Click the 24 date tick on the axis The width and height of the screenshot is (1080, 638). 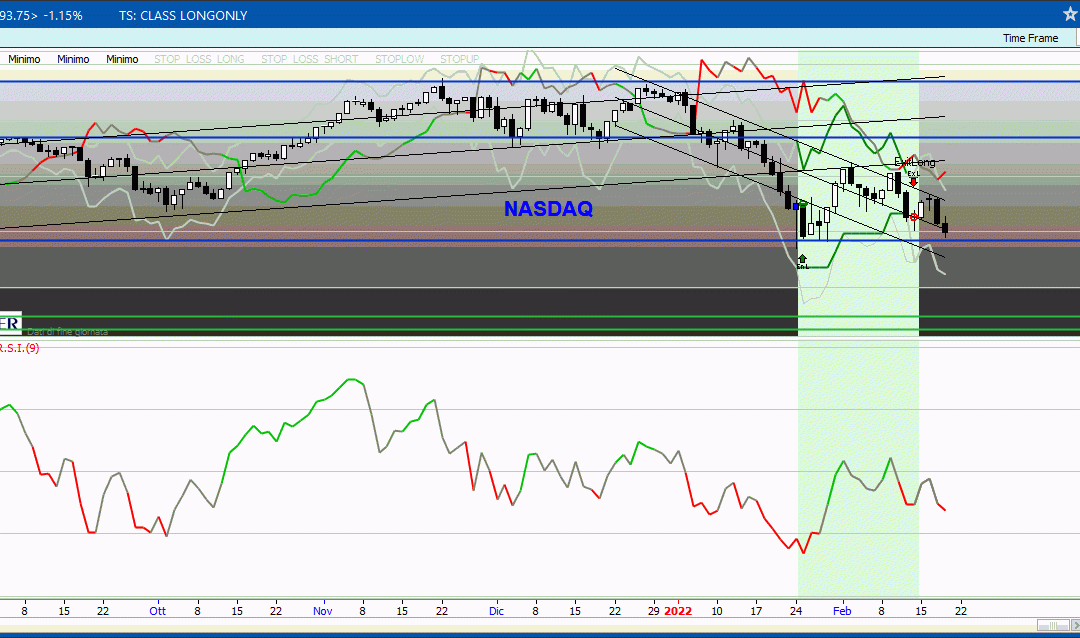[796, 611]
